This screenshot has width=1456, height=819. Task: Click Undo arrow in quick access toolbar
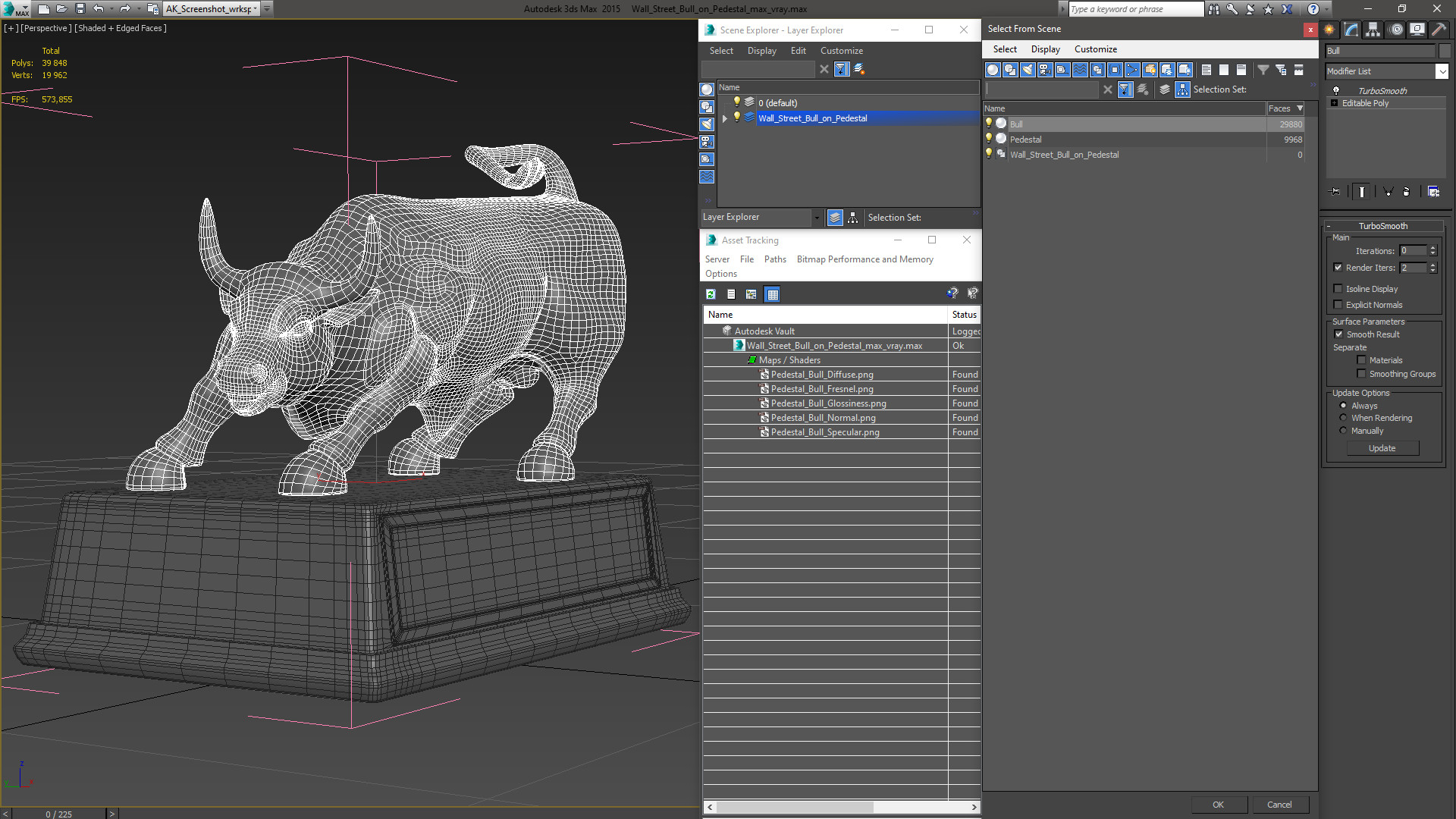click(x=99, y=9)
